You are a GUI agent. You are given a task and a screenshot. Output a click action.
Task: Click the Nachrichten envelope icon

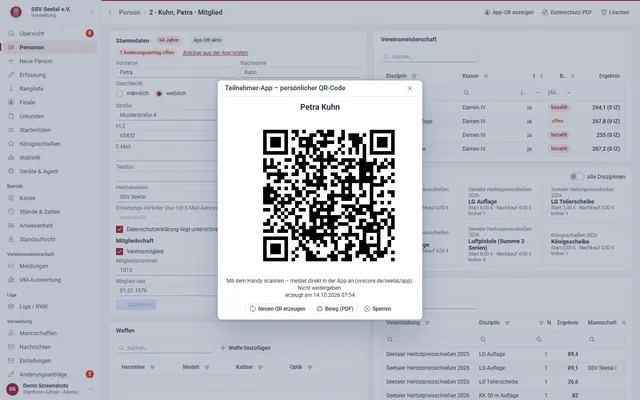11,347
